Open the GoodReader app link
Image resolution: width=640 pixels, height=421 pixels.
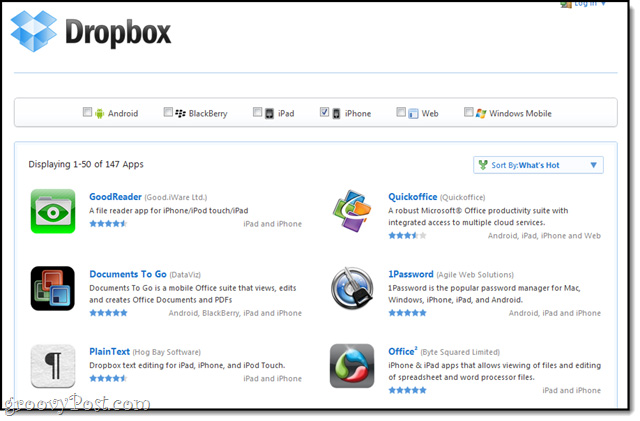pyautogui.click(x=116, y=197)
